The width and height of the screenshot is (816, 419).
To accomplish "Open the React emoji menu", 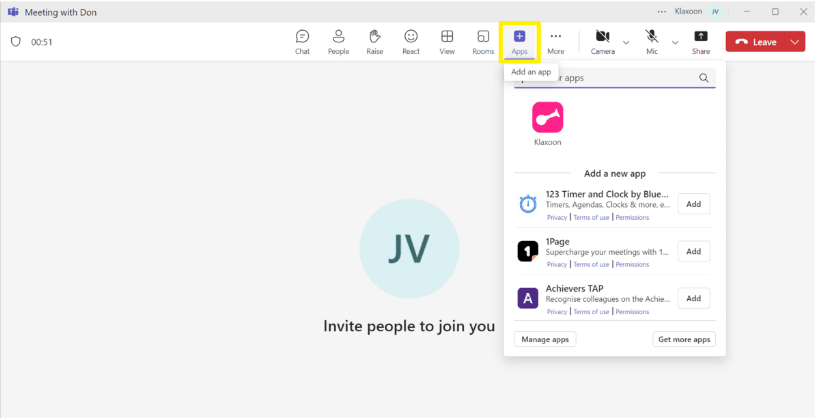I will coord(411,41).
